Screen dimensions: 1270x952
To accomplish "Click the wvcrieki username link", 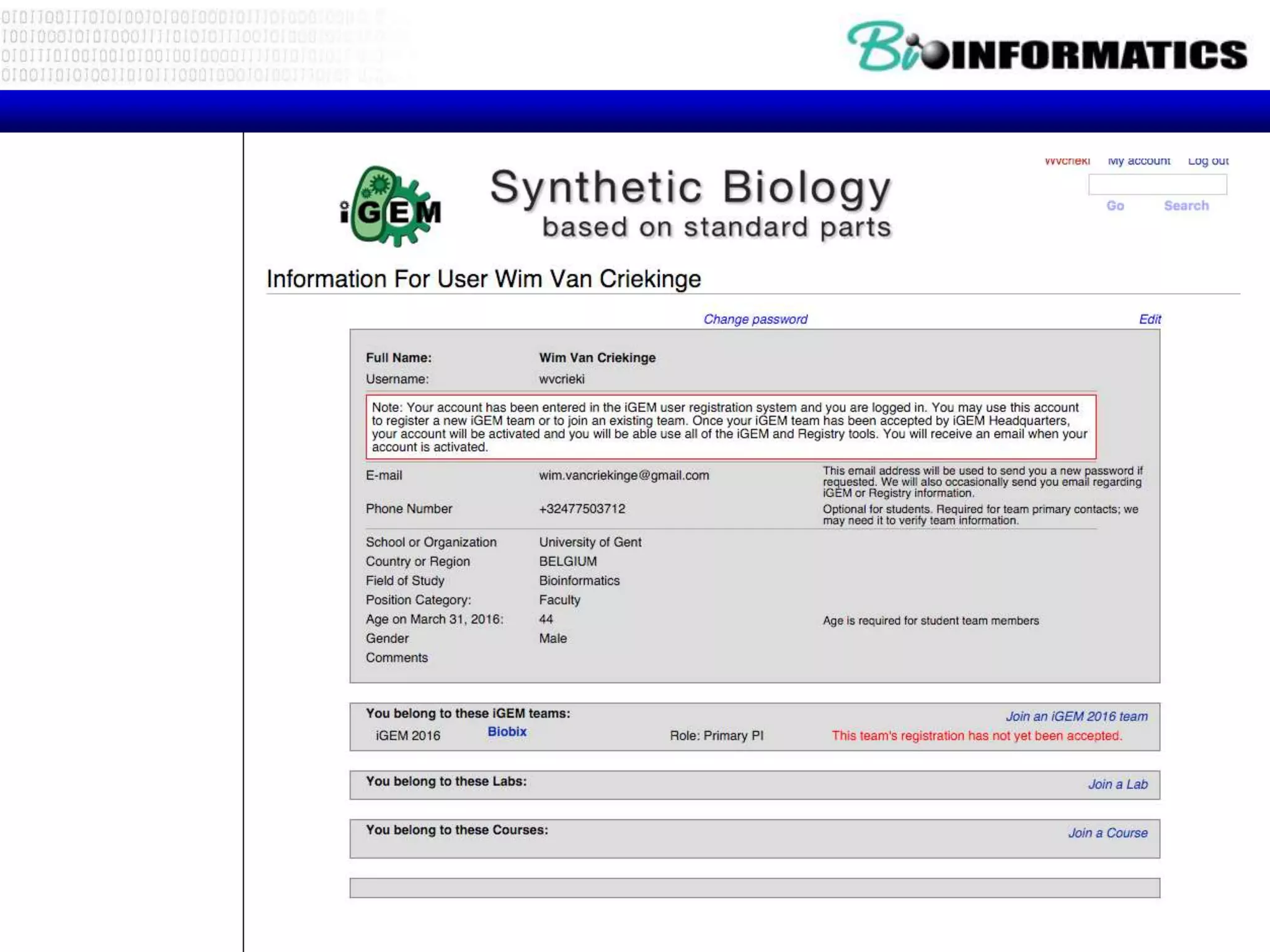I will tap(1067, 161).
